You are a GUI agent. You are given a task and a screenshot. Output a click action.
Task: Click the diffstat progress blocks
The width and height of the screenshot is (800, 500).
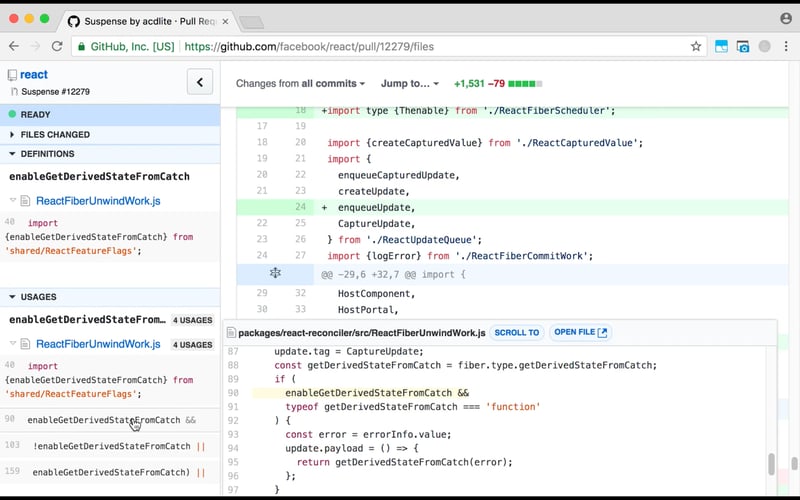(525, 84)
